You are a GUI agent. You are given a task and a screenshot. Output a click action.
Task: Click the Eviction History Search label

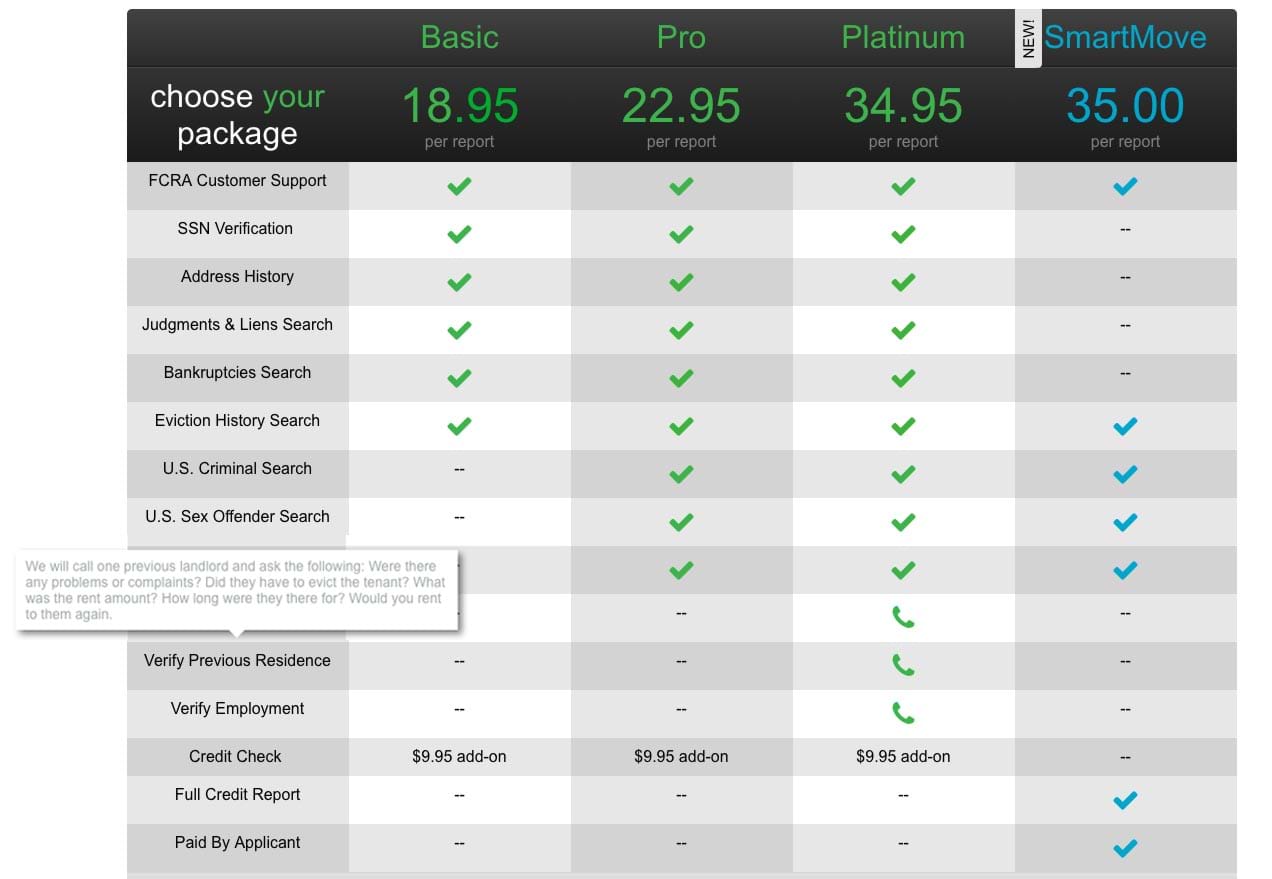(237, 420)
